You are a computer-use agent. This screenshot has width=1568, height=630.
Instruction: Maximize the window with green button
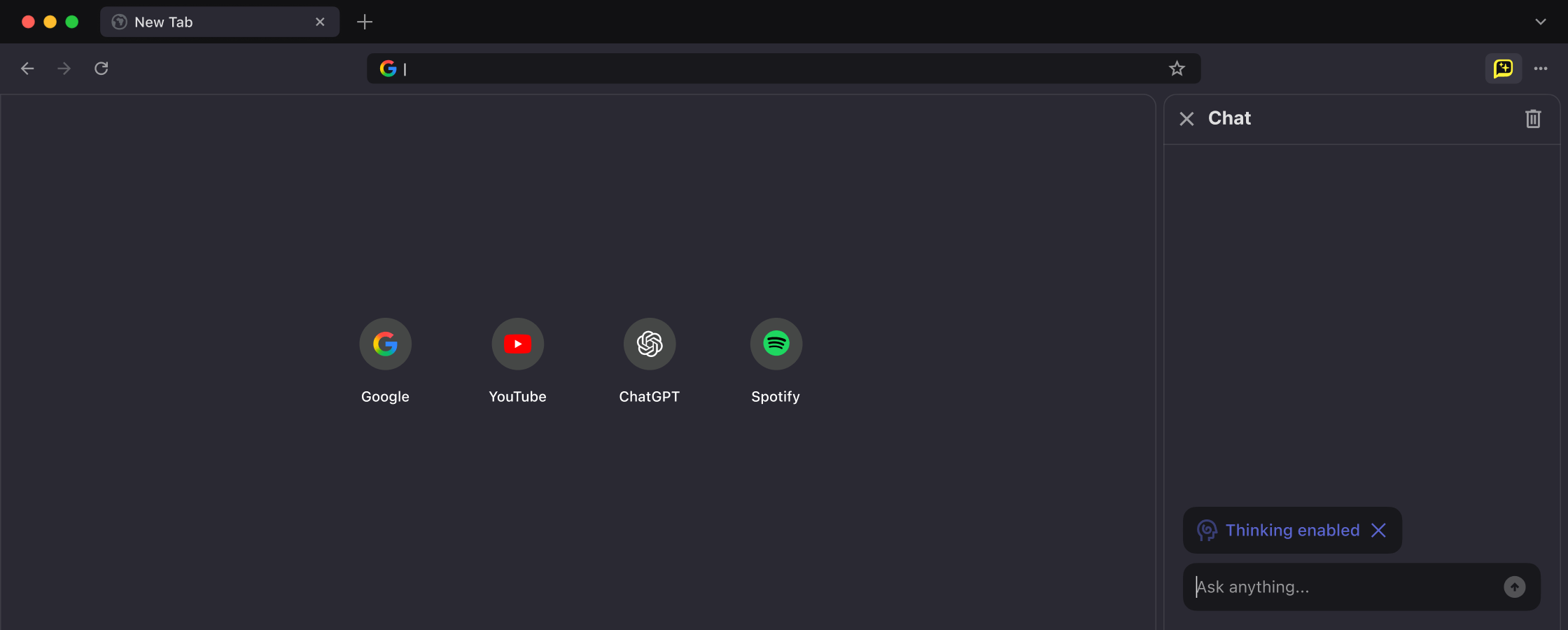[x=71, y=22]
